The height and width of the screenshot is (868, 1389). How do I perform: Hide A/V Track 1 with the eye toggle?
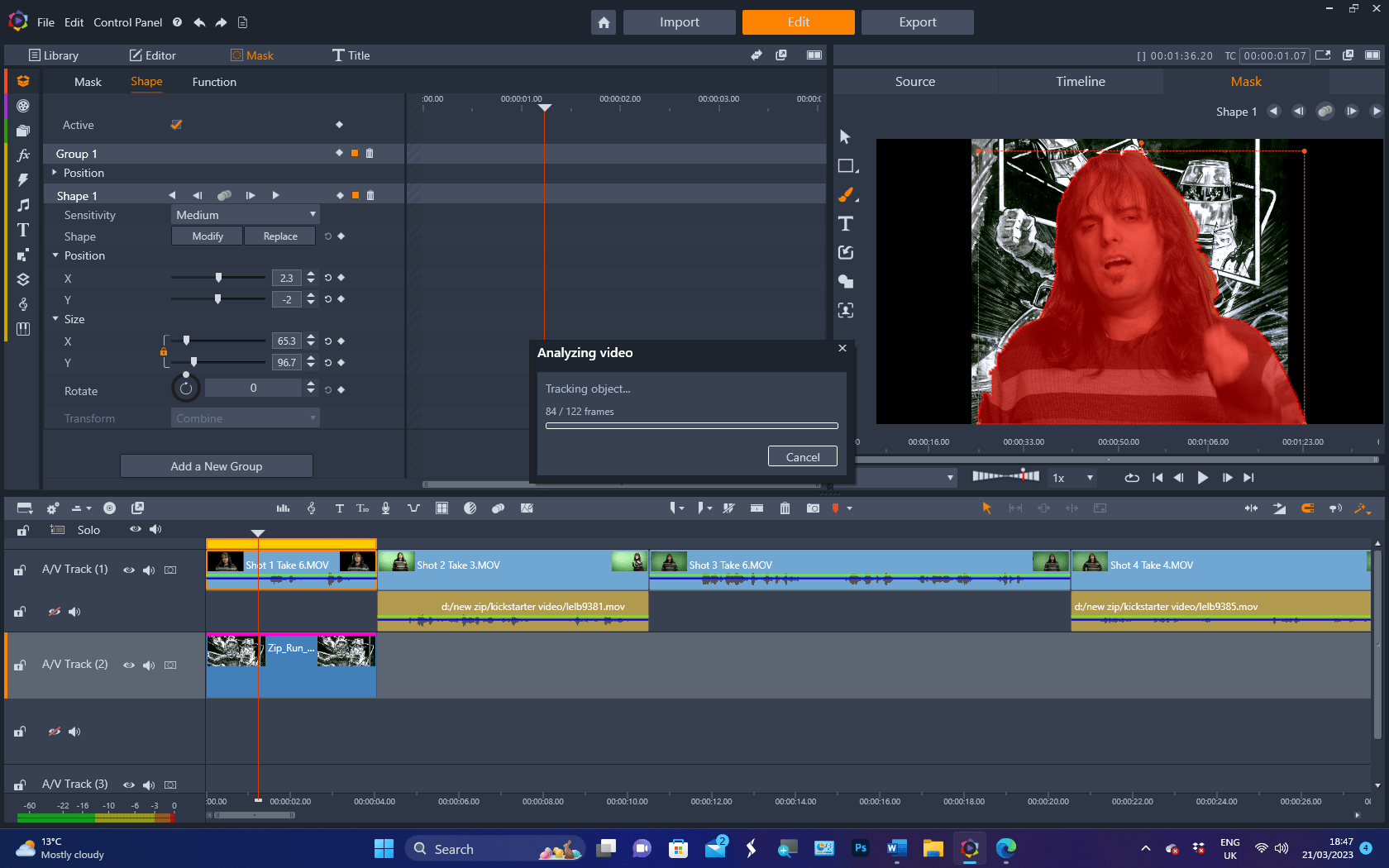128,570
